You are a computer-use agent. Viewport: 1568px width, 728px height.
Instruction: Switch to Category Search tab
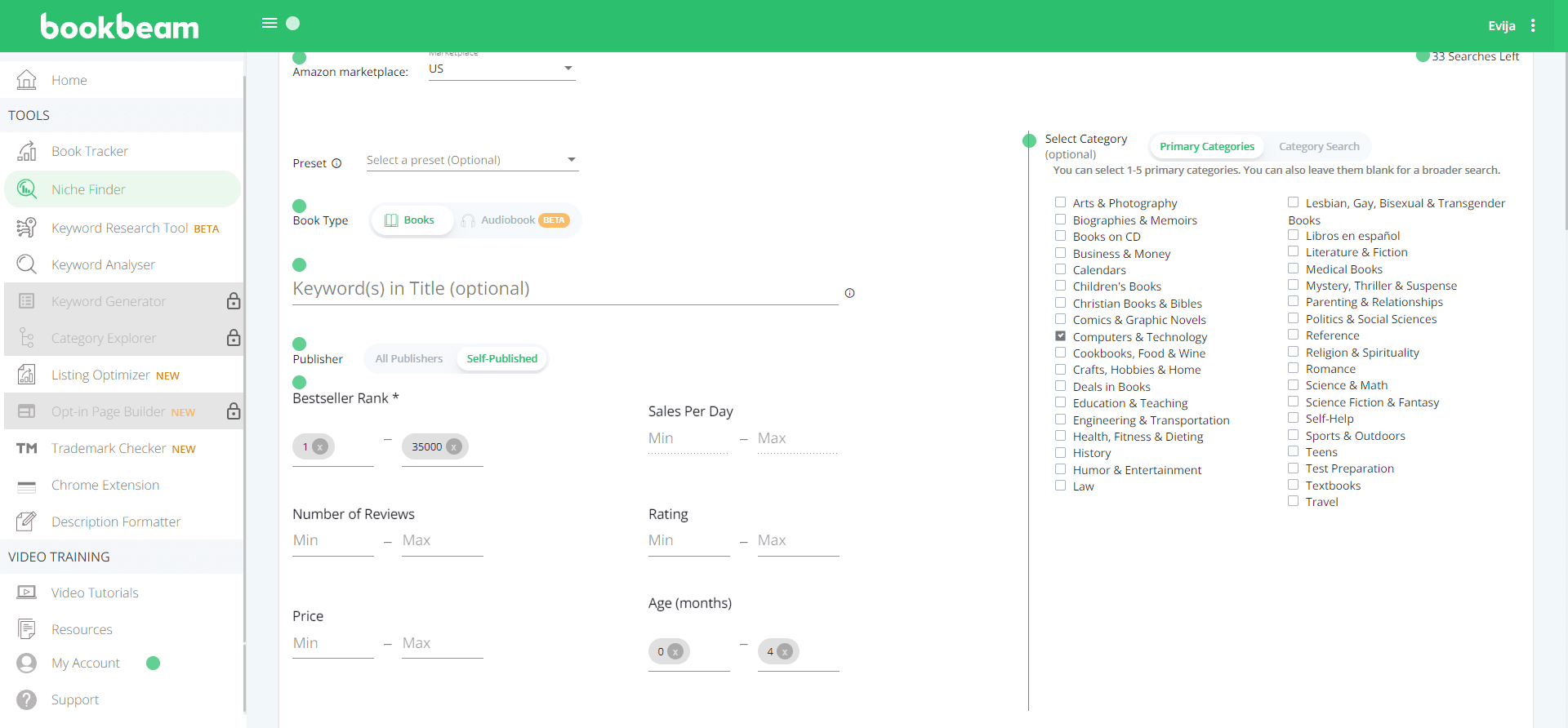(1318, 147)
